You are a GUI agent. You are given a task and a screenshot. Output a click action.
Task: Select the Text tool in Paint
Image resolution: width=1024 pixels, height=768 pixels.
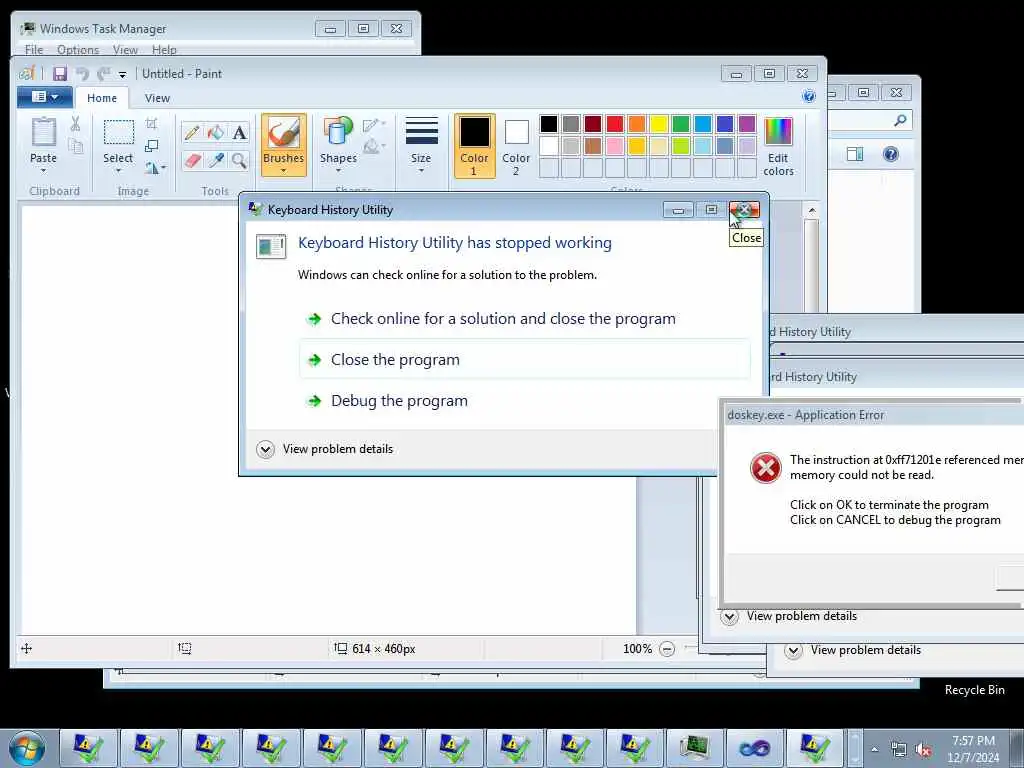(x=239, y=133)
